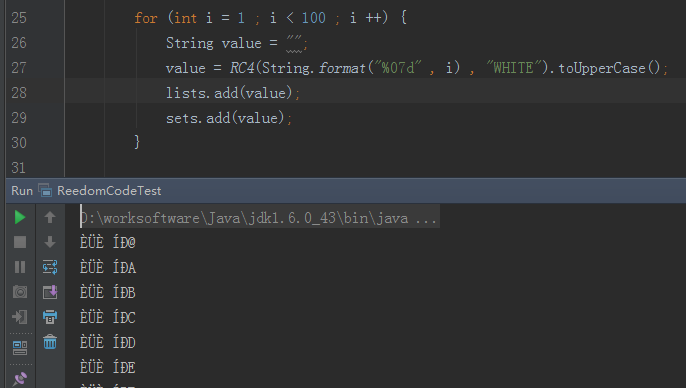Rerun the program with green Run button

click(x=20, y=217)
